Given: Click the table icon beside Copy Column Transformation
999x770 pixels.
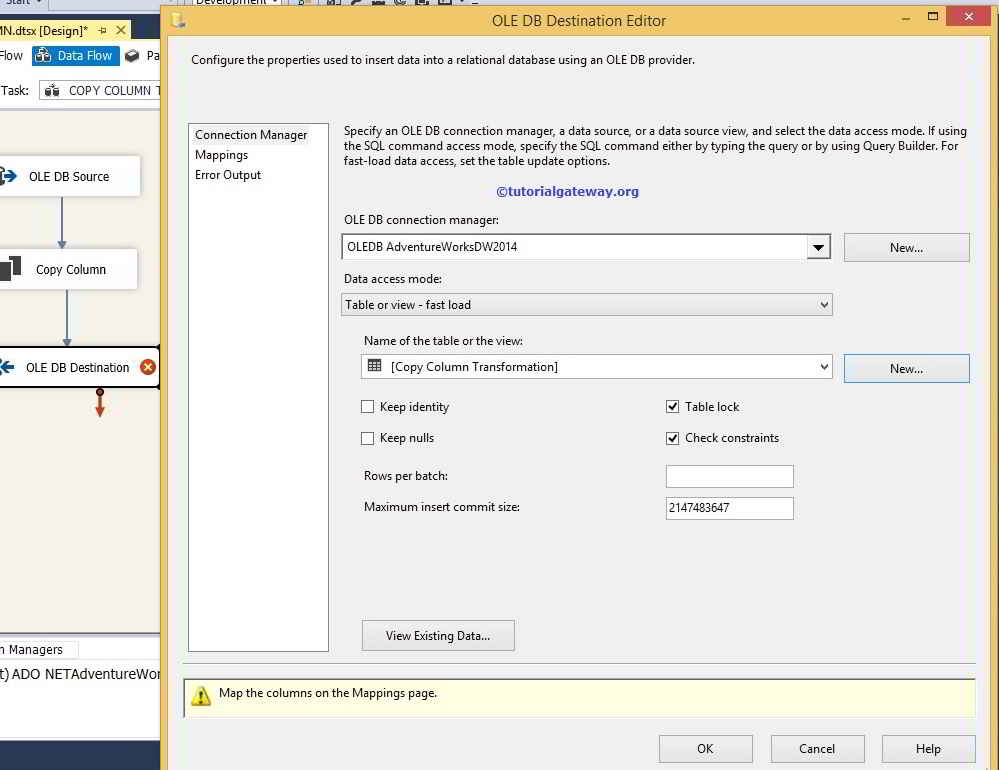Looking at the screenshot, I should pos(374,367).
